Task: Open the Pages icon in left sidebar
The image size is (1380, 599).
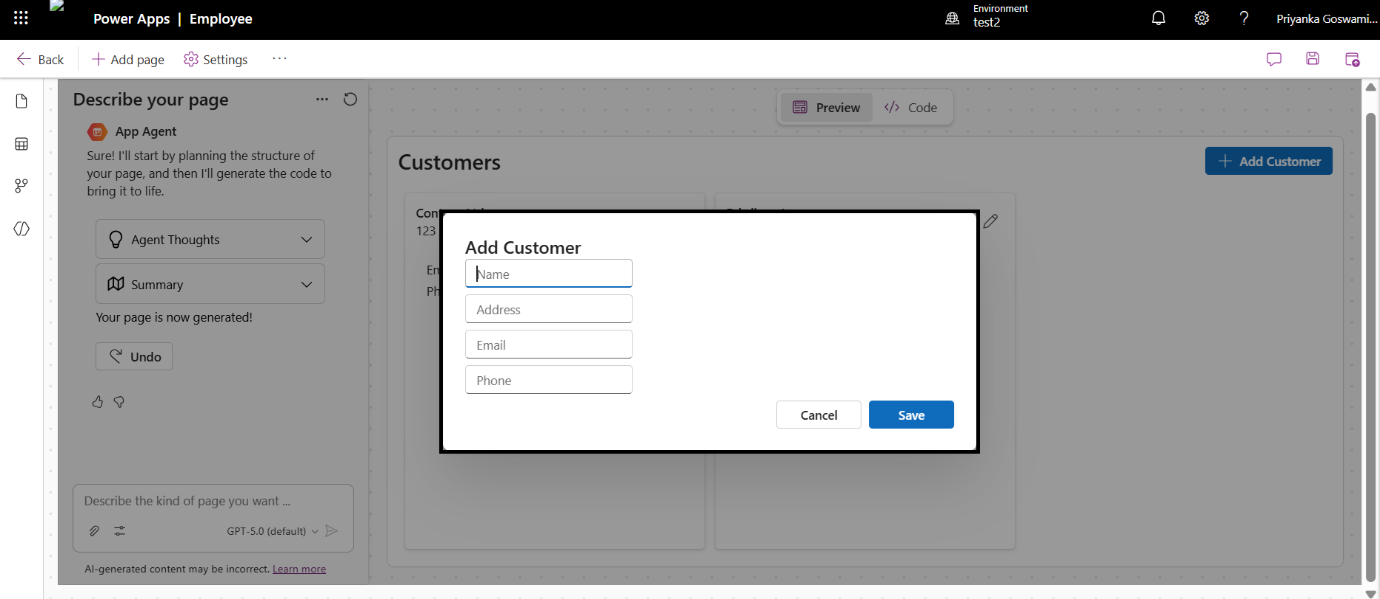Action: coord(21,101)
